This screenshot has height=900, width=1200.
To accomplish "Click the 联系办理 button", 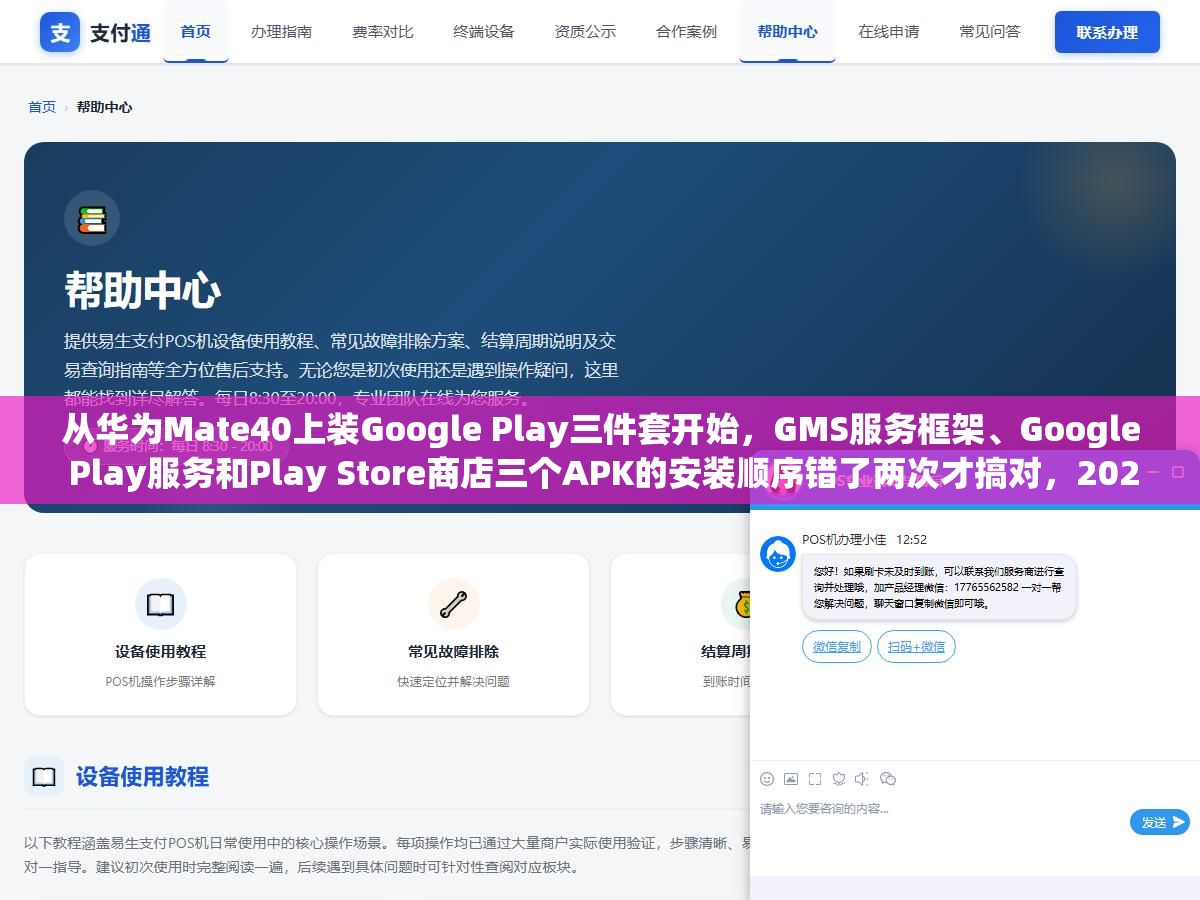I will point(1107,32).
